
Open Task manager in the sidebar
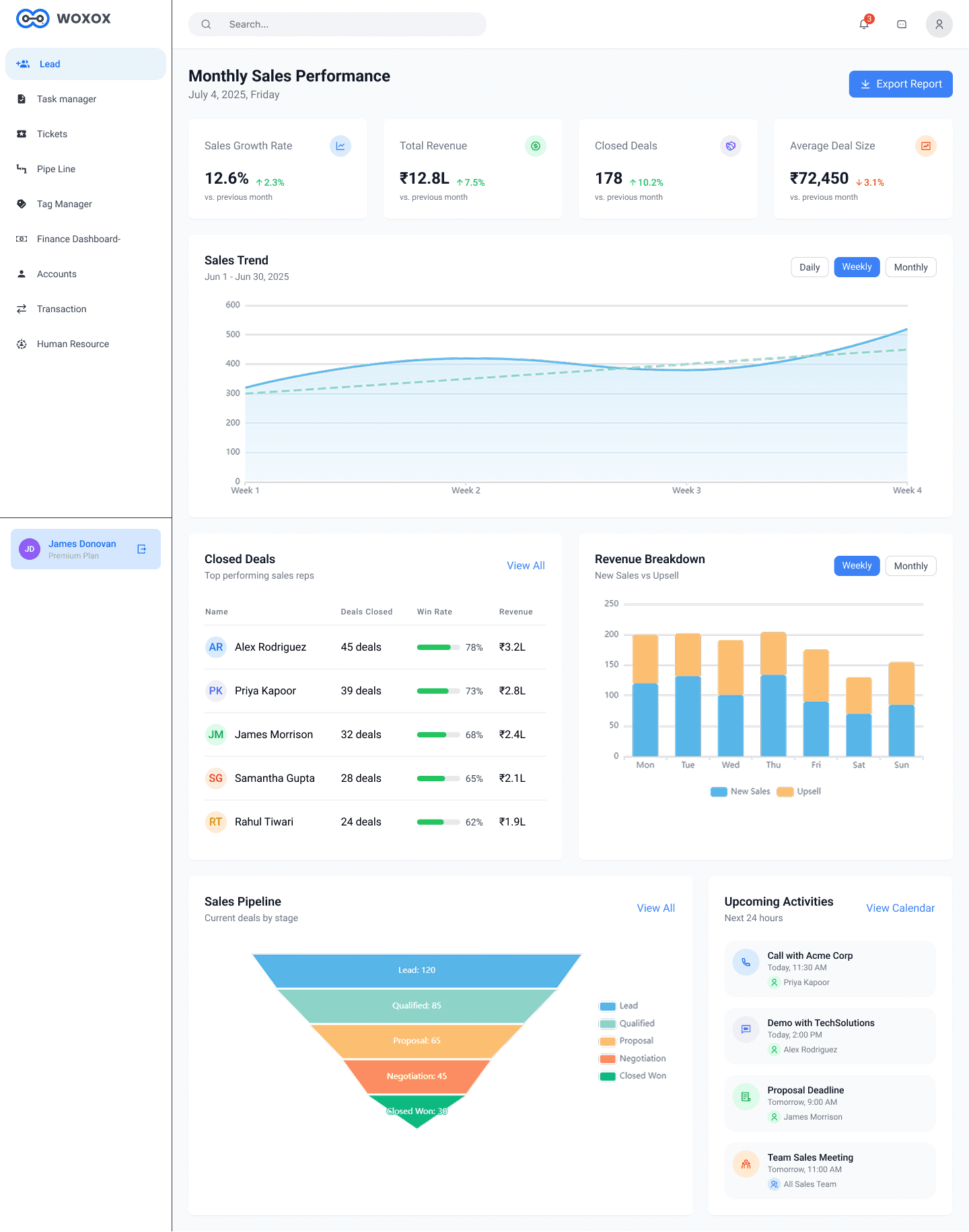(67, 99)
